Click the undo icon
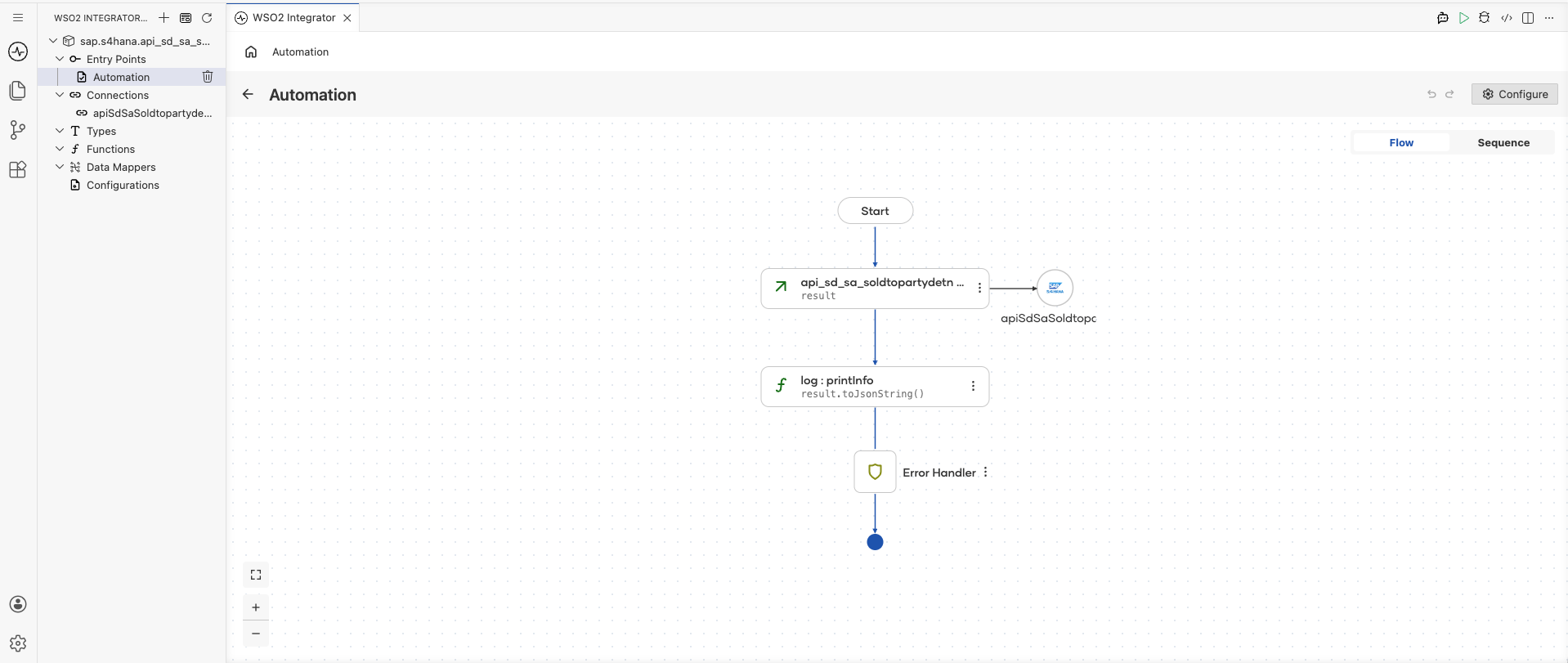 (1431, 94)
